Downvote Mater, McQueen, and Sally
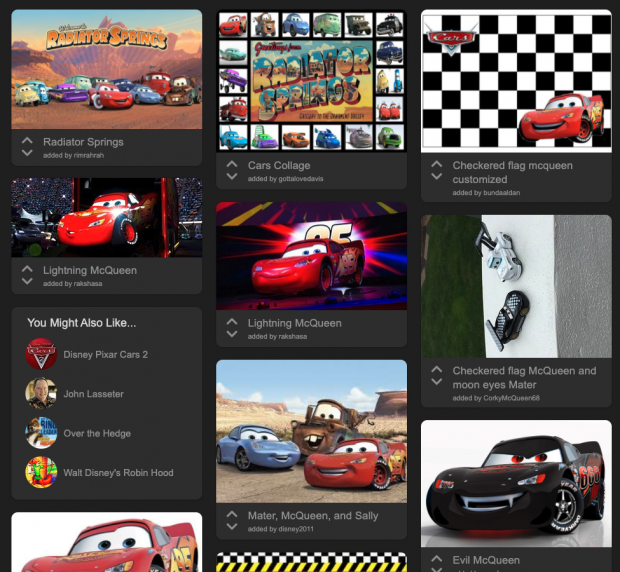Image resolution: width=620 pixels, height=572 pixels. 232,527
